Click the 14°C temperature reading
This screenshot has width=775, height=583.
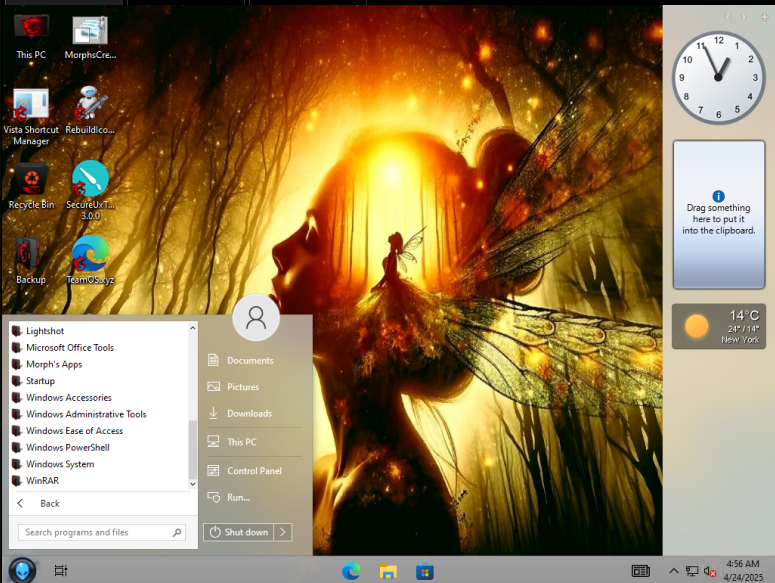click(x=744, y=315)
